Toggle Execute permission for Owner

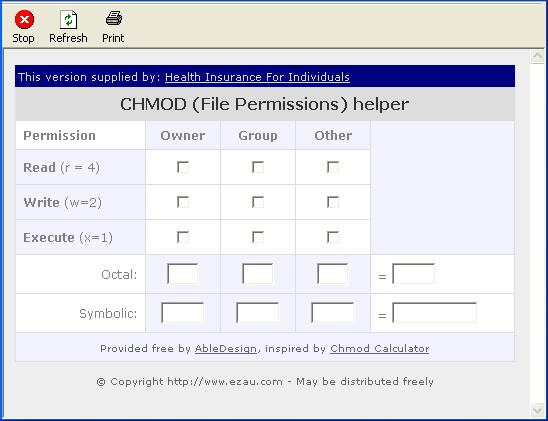click(x=183, y=237)
